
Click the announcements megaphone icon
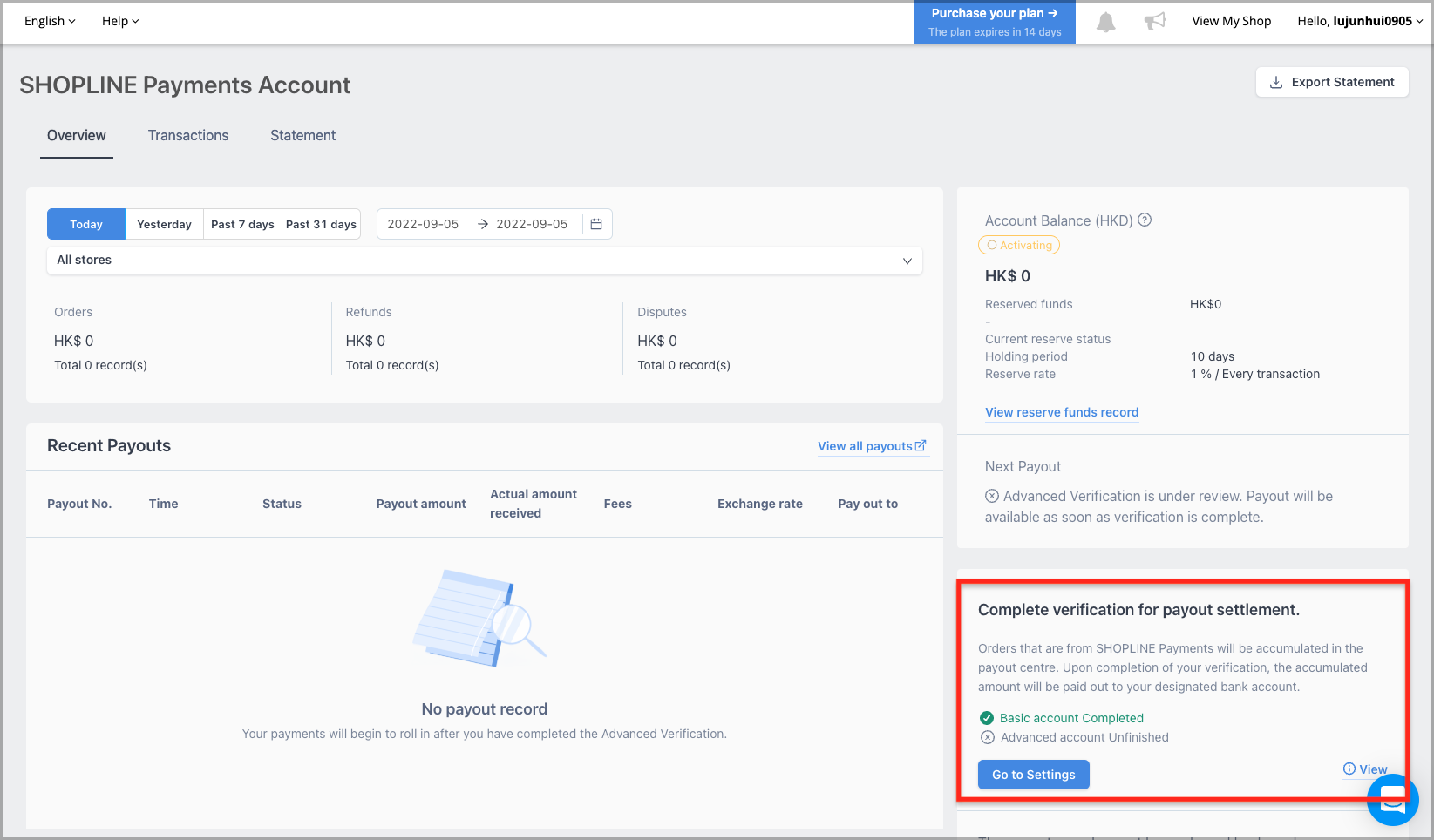1154,20
